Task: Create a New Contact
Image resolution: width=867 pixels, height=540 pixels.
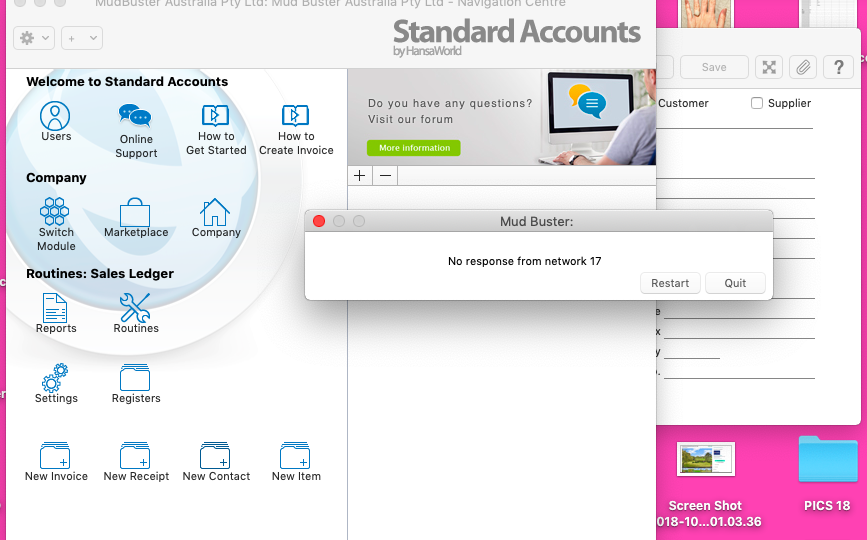Action: tap(215, 455)
